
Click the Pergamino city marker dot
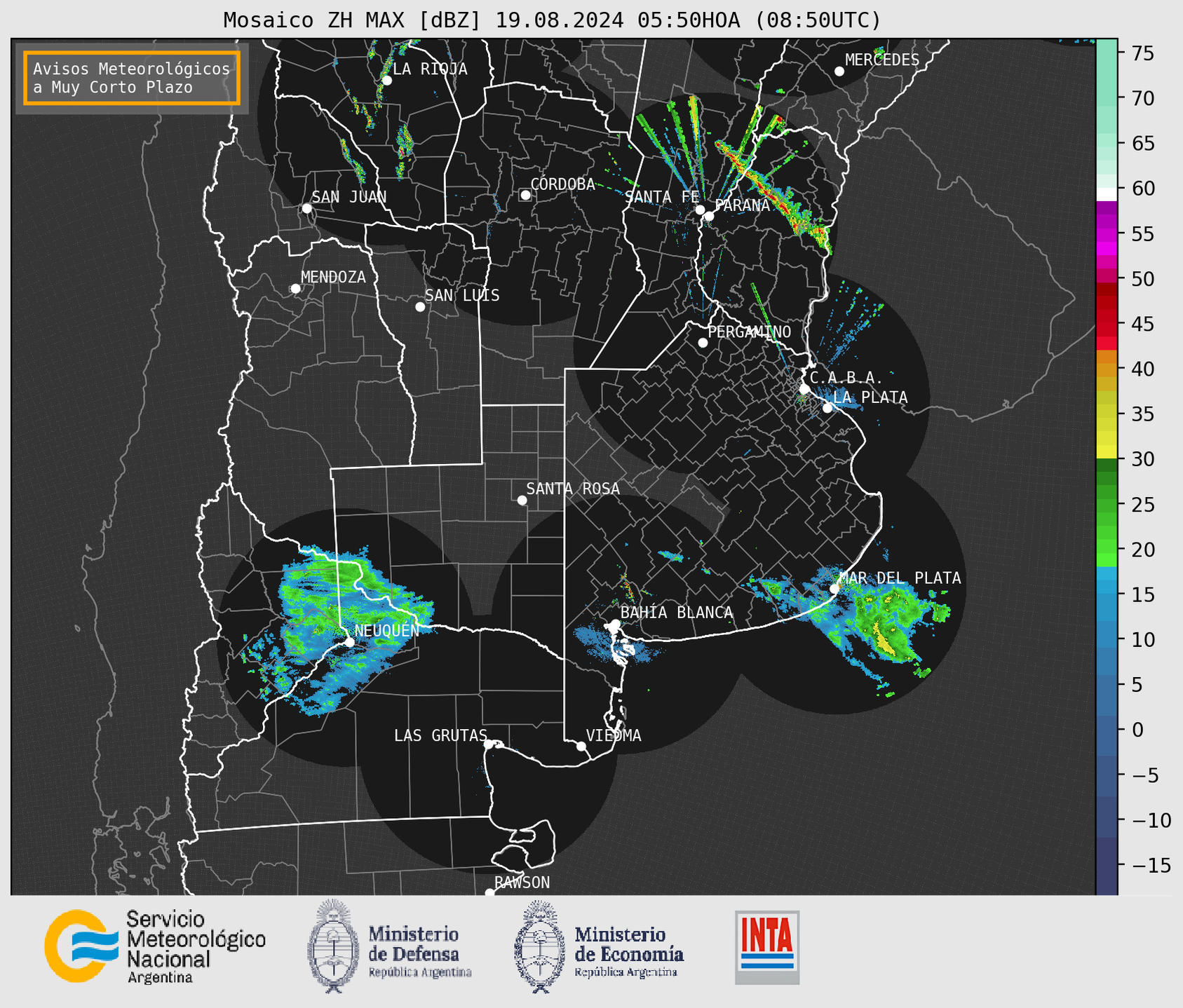(703, 343)
